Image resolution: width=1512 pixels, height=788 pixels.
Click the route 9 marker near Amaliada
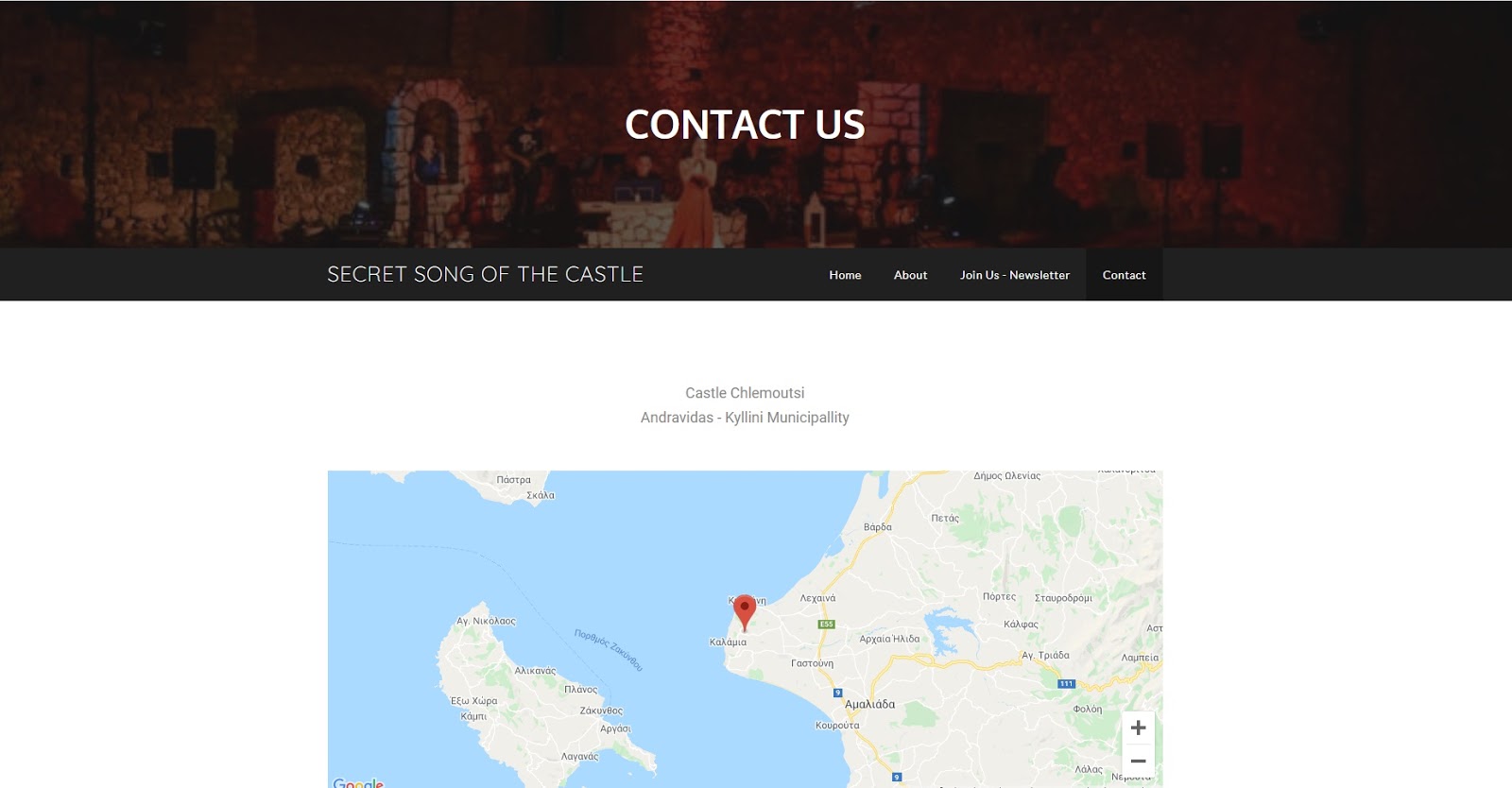tap(837, 693)
